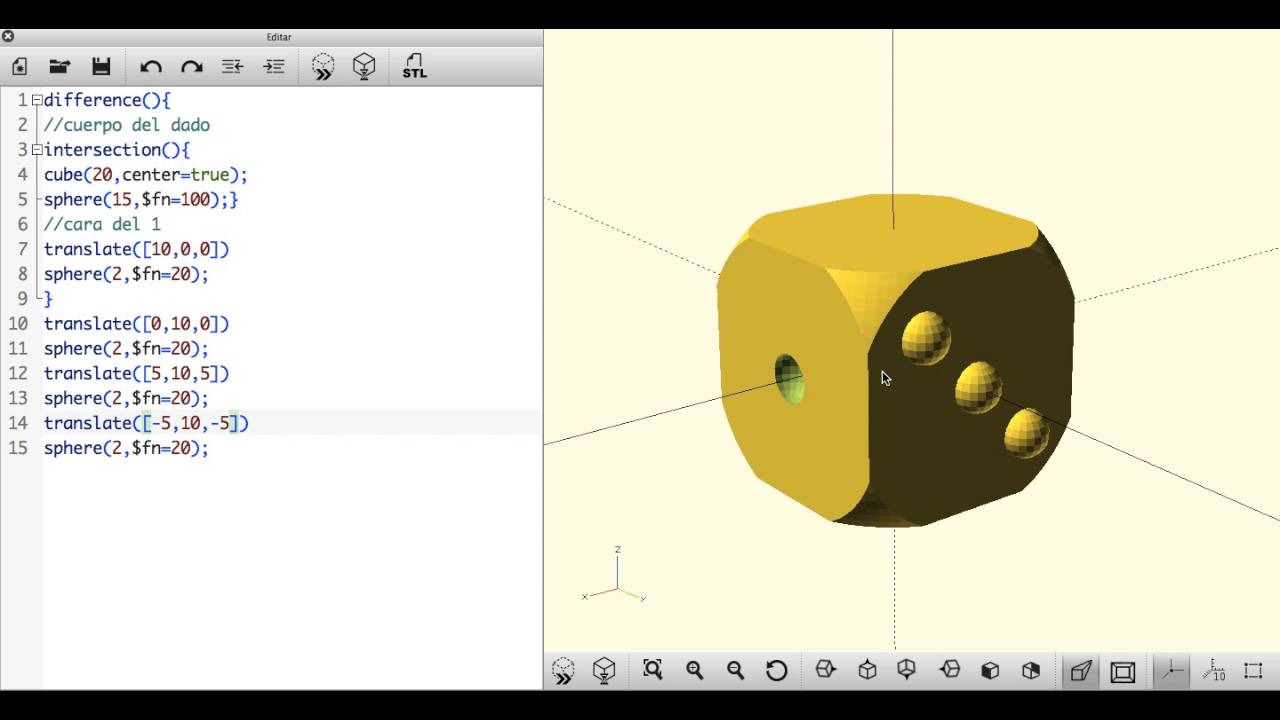Show crosshairs in the viewport
1280x720 pixels.
coord(1253,671)
